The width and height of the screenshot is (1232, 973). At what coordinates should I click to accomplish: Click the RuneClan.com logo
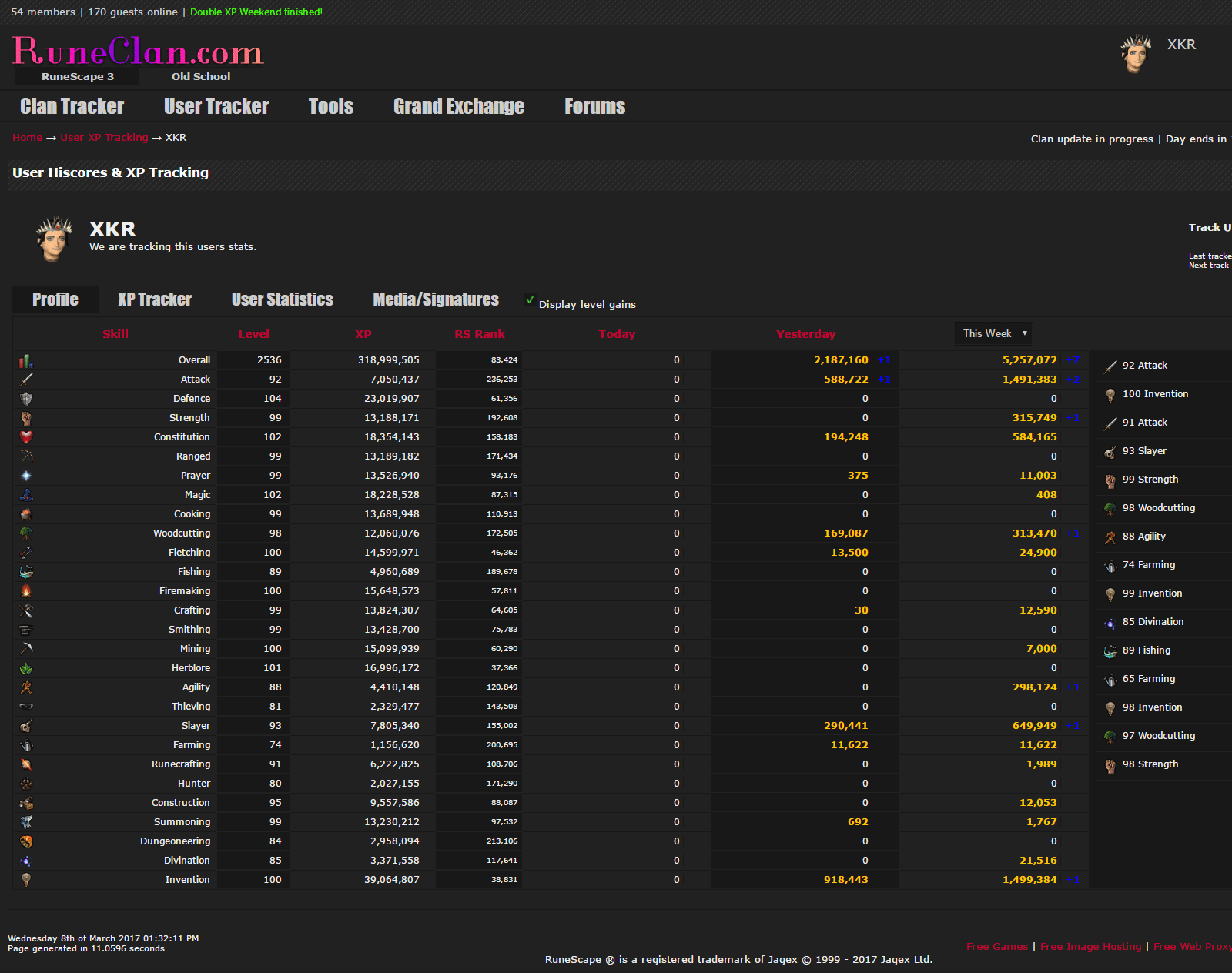pos(138,52)
